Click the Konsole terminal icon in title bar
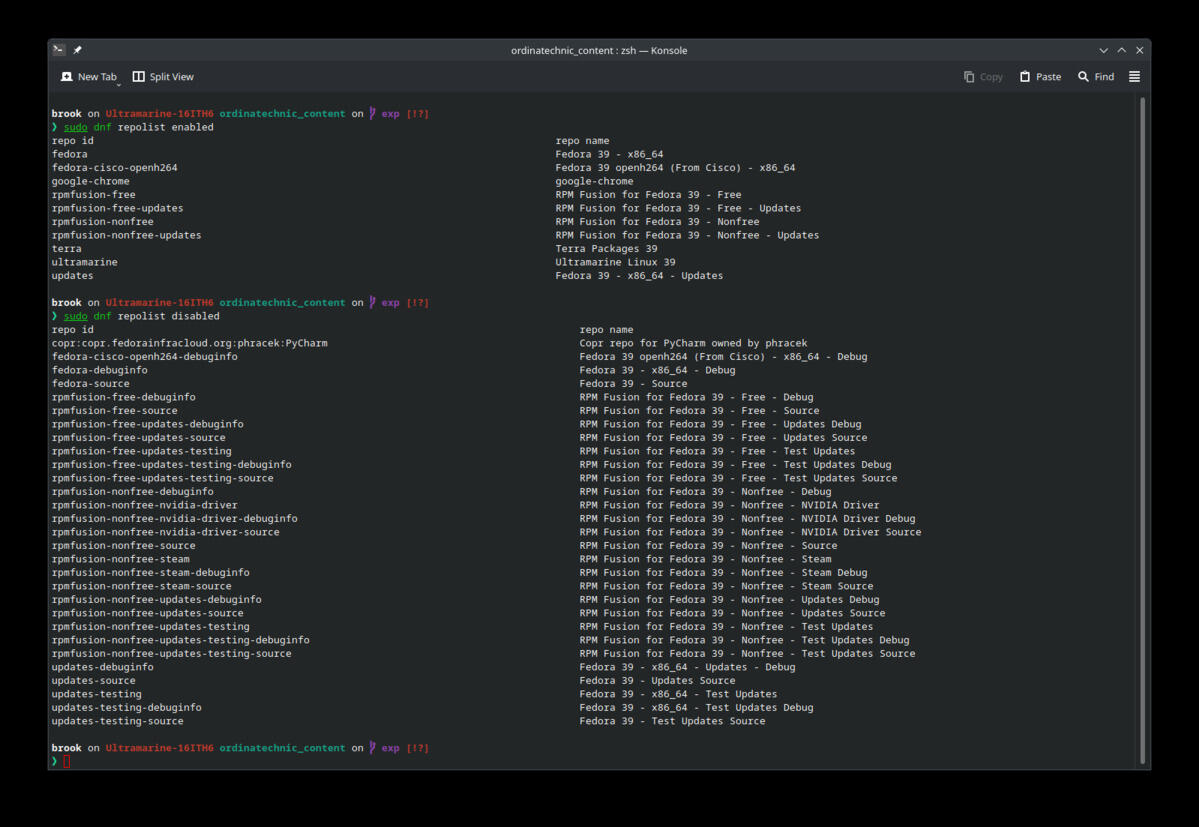1199x827 pixels. tap(59, 50)
